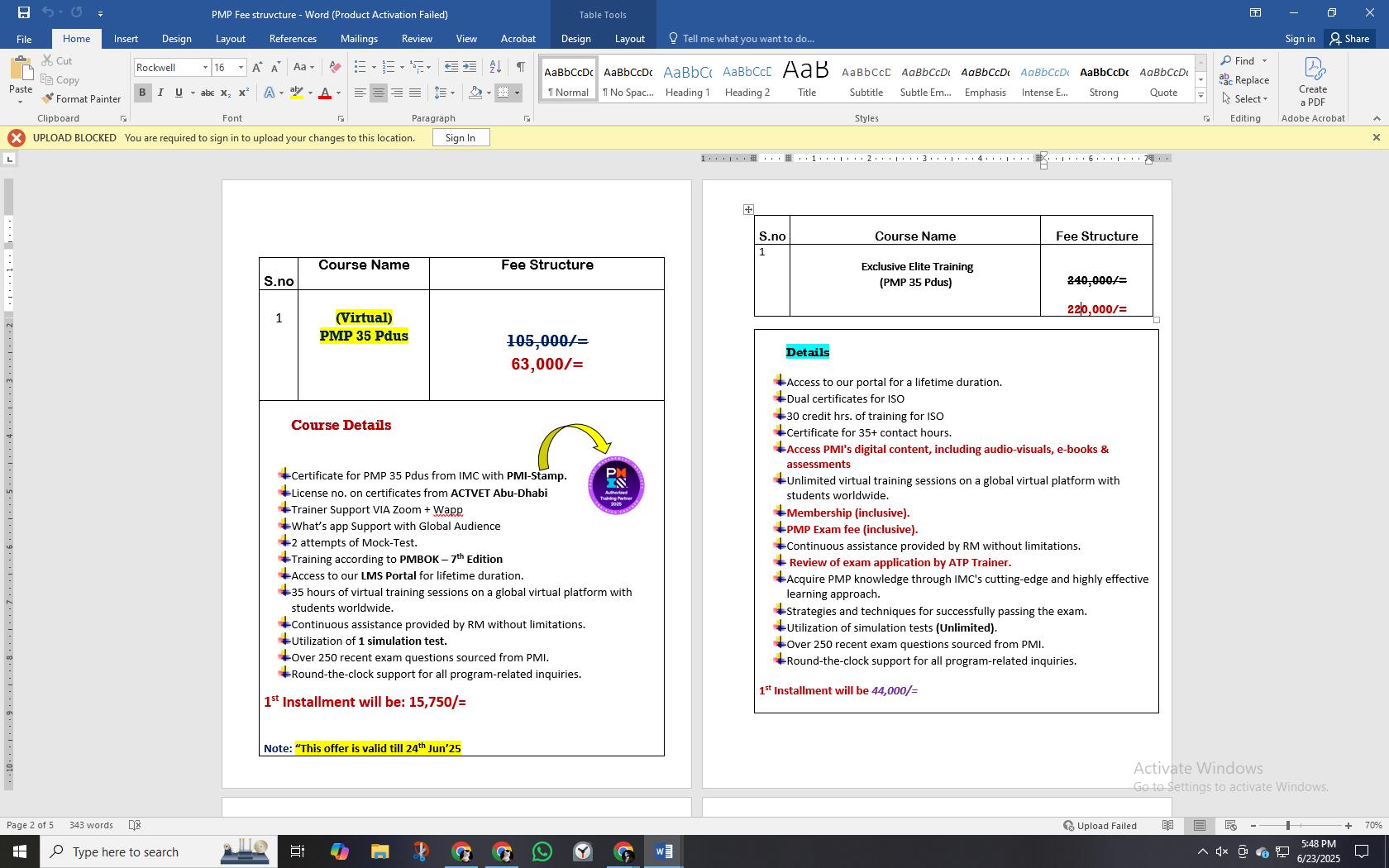The image size is (1389, 868).
Task: Pick font color red swatch
Action: click(x=325, y=93)
